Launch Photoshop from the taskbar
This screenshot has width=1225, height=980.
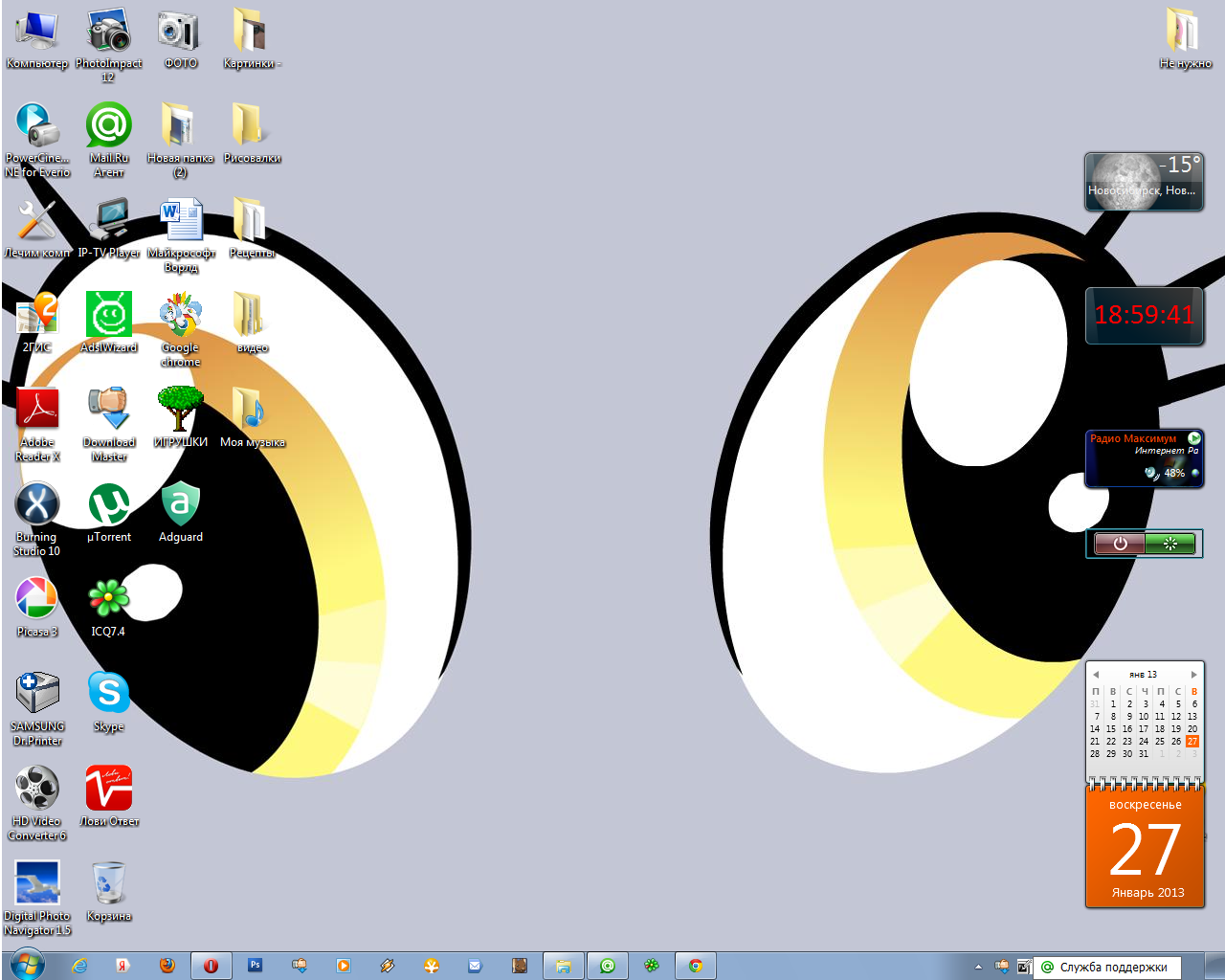pyautogui.click(x=255, y=966)
